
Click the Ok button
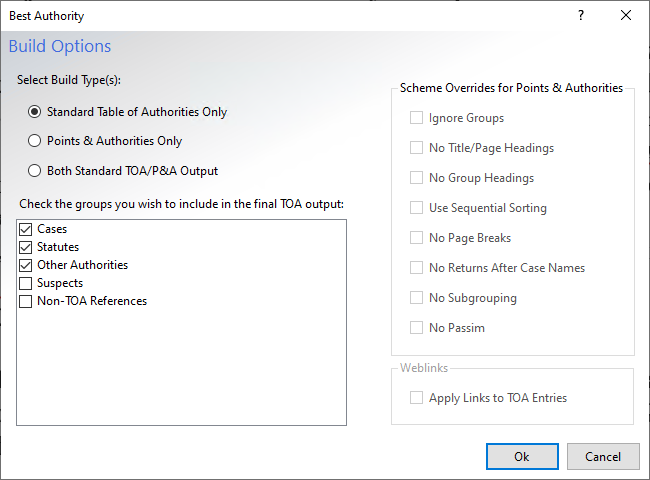(522, 456)
